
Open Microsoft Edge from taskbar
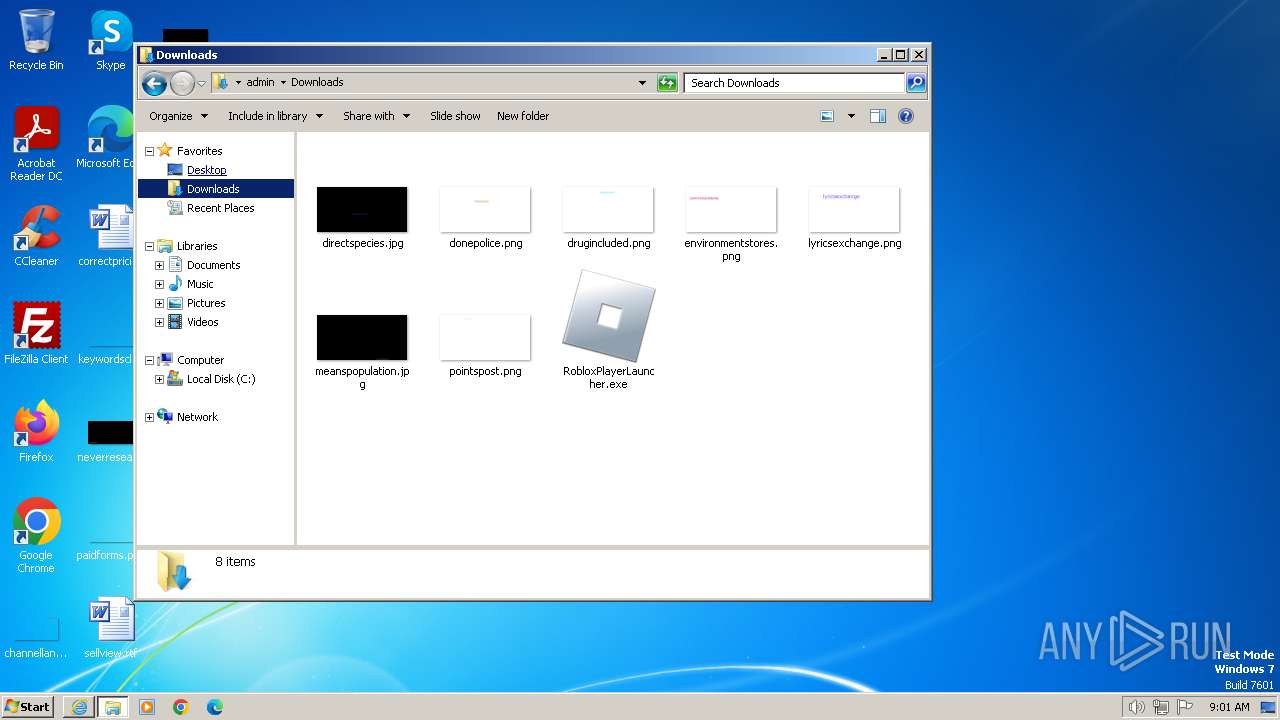point(215,707)
